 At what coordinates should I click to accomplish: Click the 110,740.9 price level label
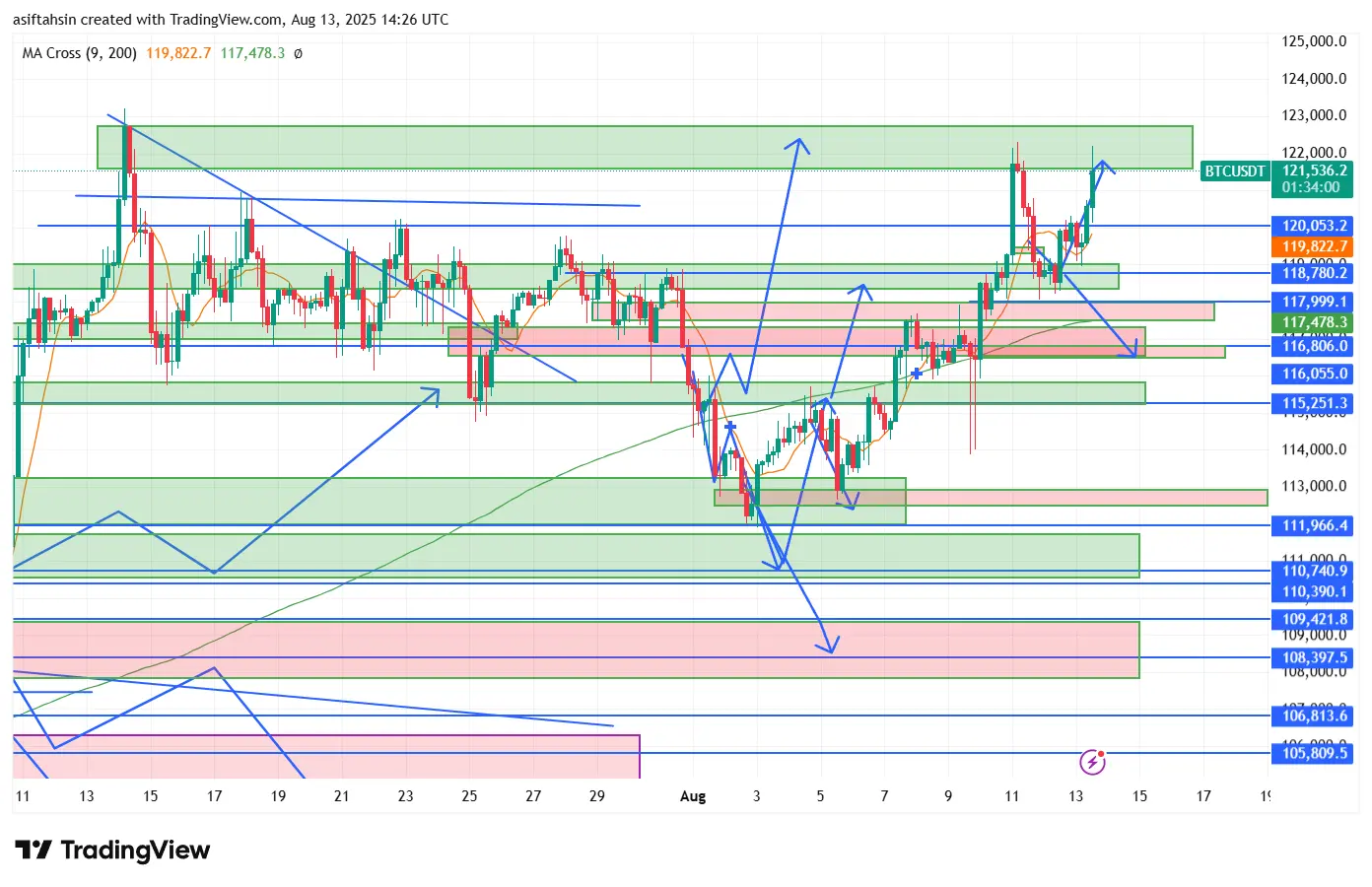tap(1314, 571)
